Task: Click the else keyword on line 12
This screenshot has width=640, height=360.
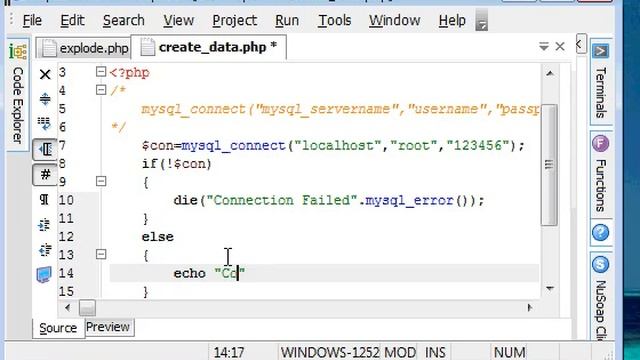Action: [x=158, y=237]
